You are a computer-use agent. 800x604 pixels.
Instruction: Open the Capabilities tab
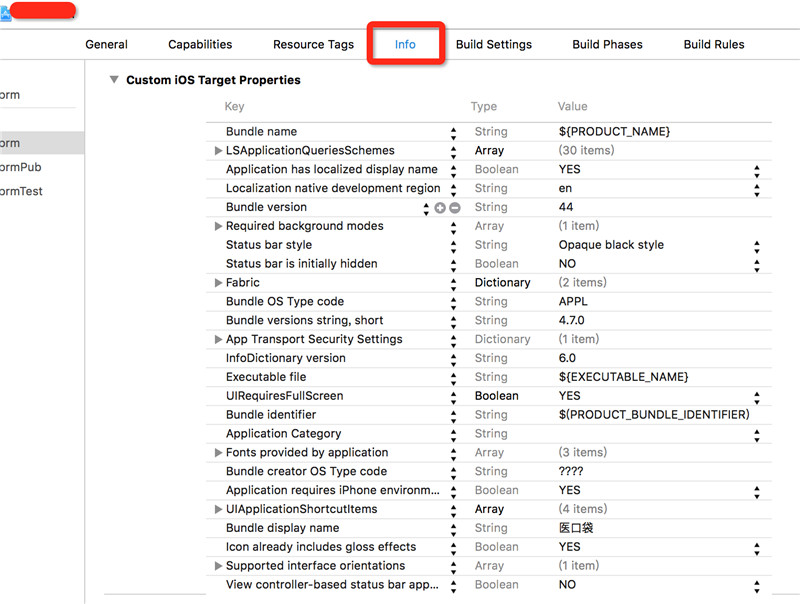click(200, 44)
